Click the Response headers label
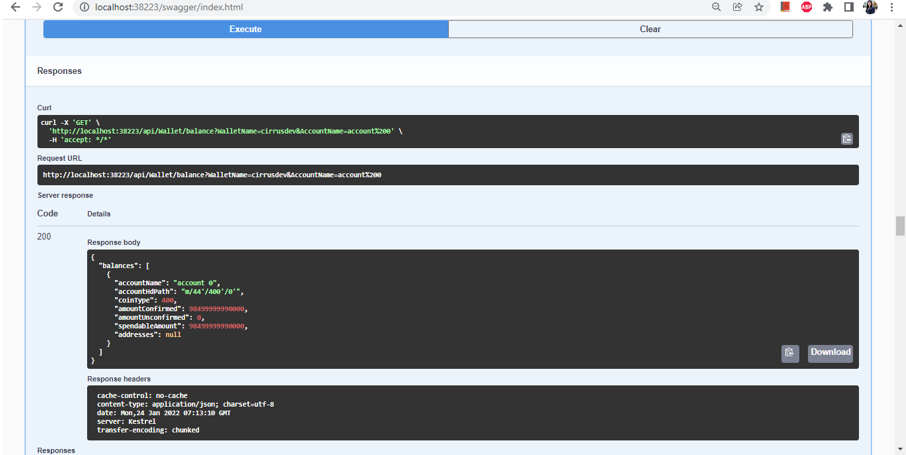 point(119,379)
